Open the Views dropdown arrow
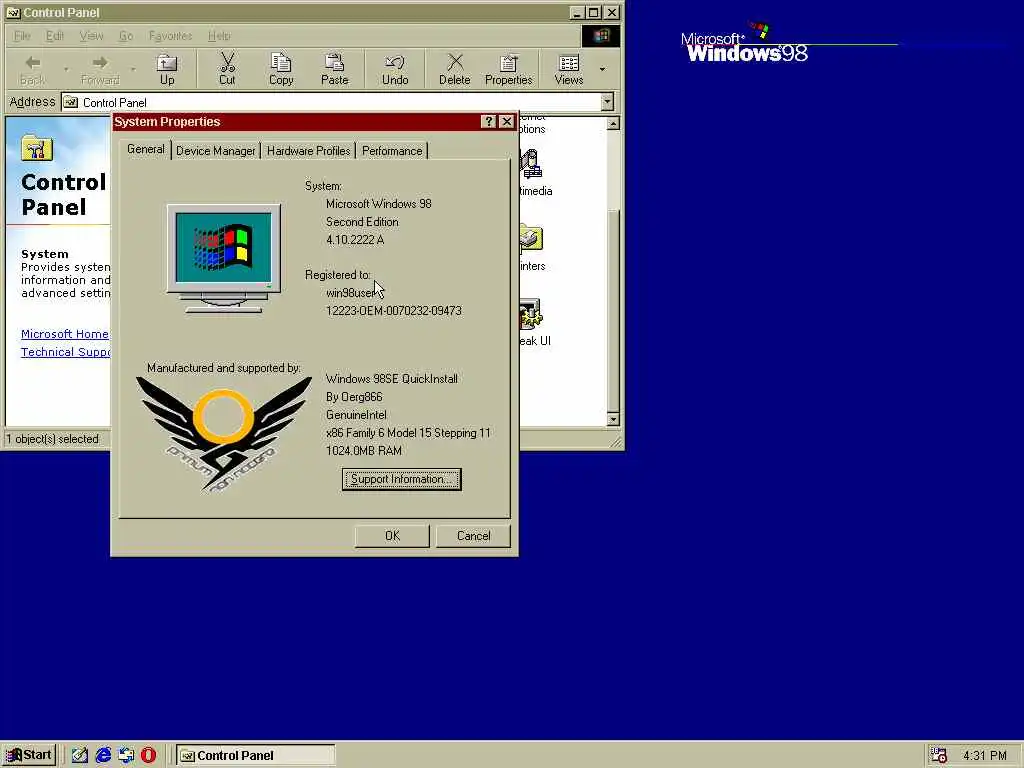 [x=602, y=69]
